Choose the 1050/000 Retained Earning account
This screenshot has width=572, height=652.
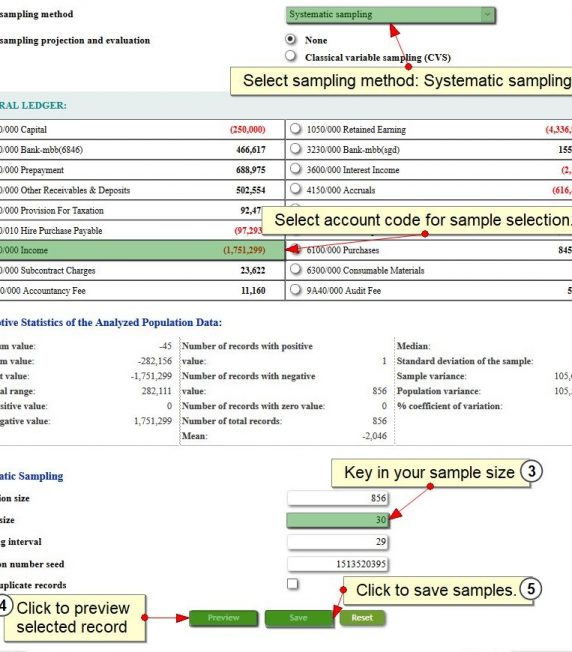[x=296, y=129]
